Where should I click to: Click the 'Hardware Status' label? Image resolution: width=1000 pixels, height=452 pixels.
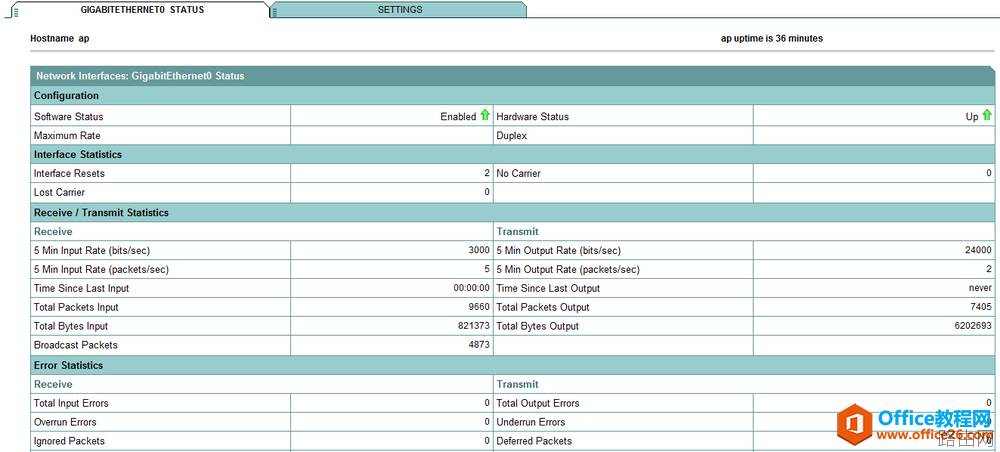532,117
